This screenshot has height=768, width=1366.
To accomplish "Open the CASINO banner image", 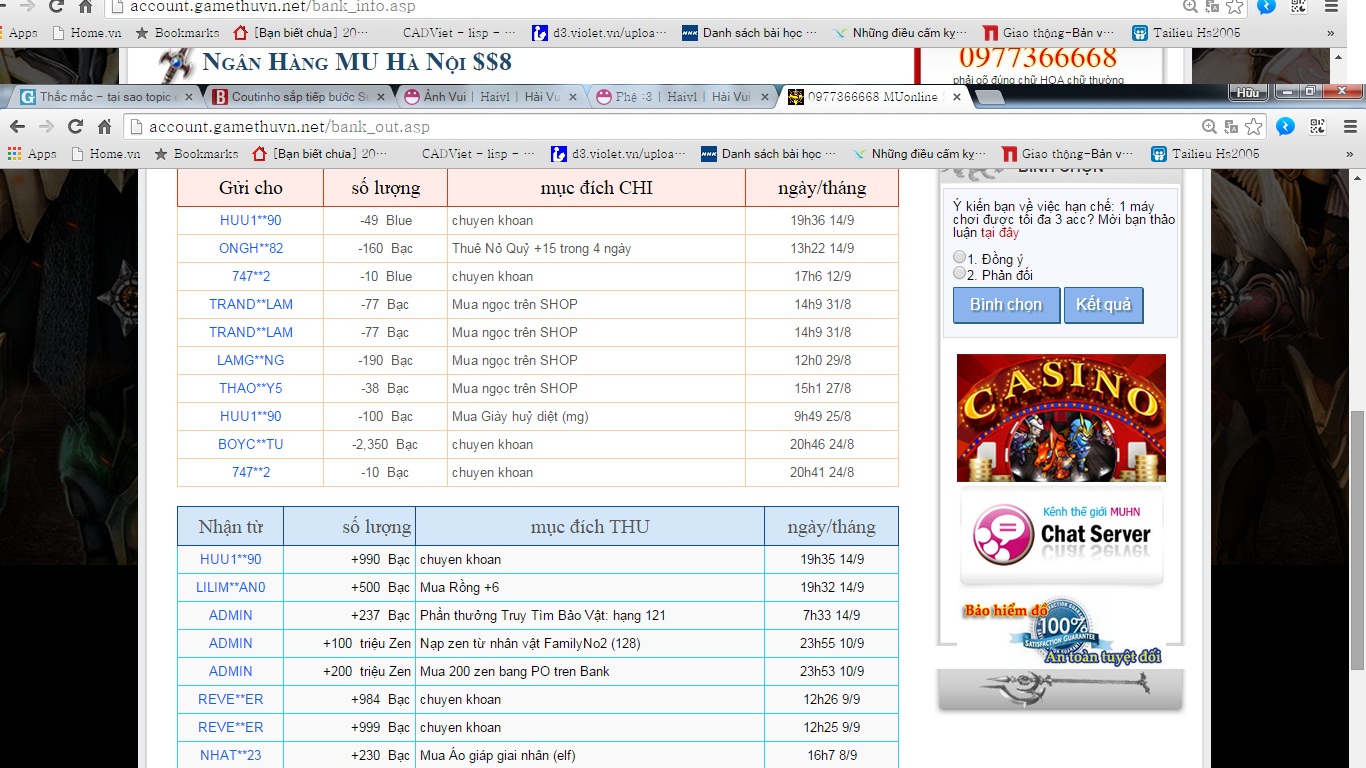I will 1061,418.
